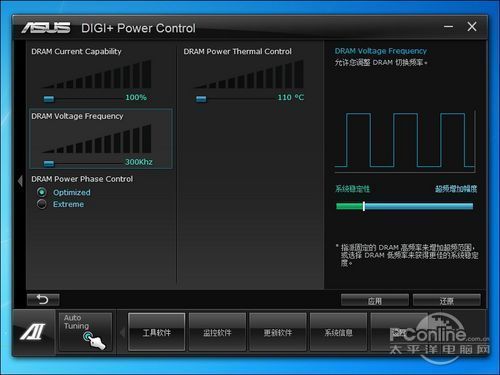Click the 应用 apply button
Image resolution: width=500 pixels, height=375 pixels.
[x=375, y=301]
